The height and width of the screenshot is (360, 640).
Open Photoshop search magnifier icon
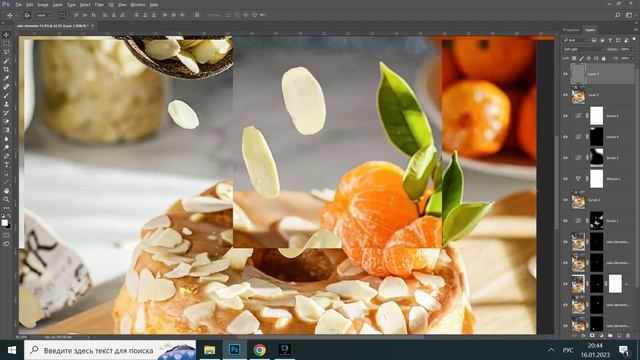coord(618,15)
